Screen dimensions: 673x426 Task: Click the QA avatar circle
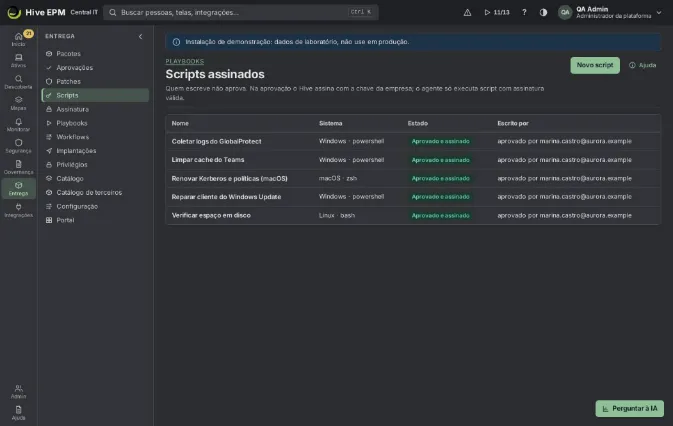565,12
